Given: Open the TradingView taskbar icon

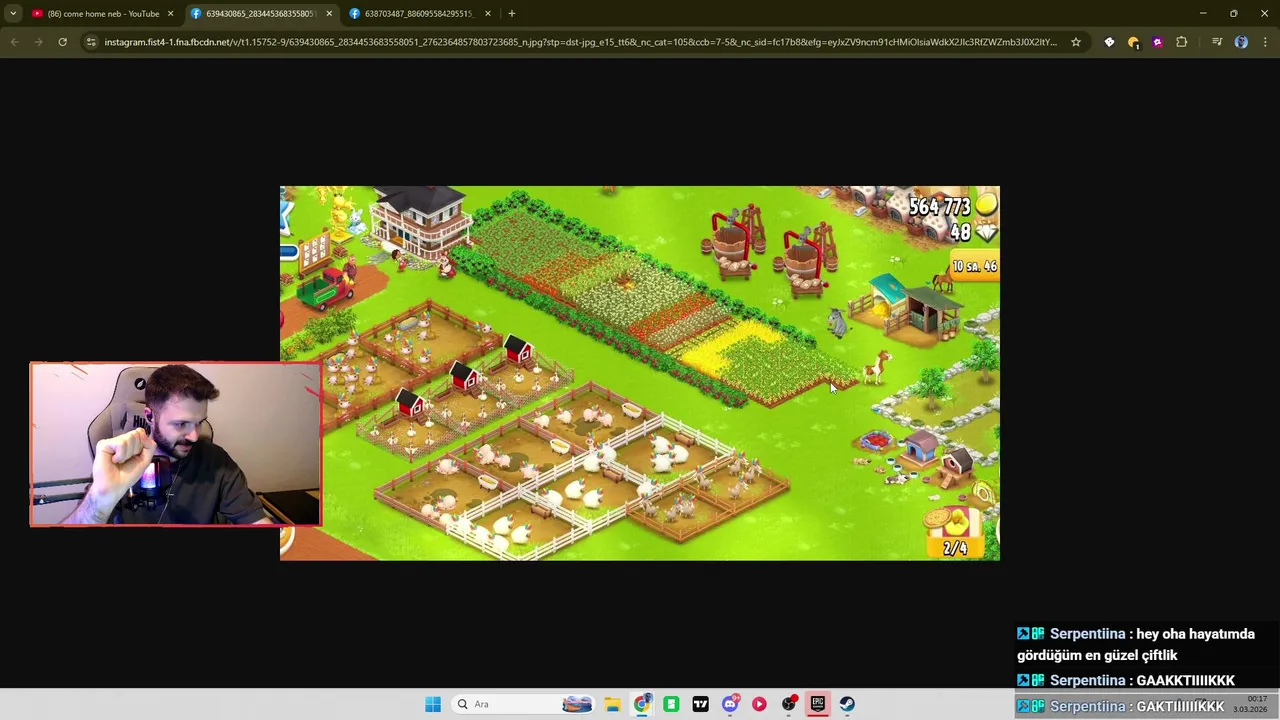Looking at the screenshot, I should [x=700, y=704].
